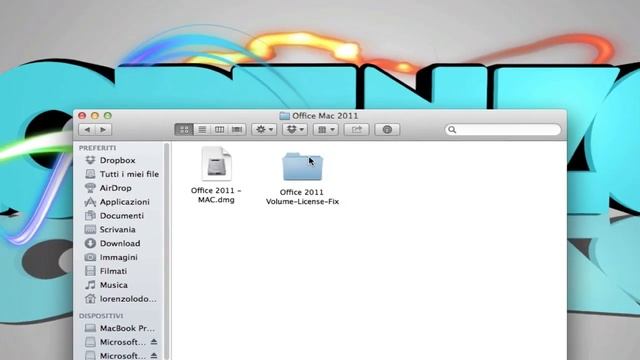
Task: Switch to Cover Flow view
Action: [x=237, y=130]
